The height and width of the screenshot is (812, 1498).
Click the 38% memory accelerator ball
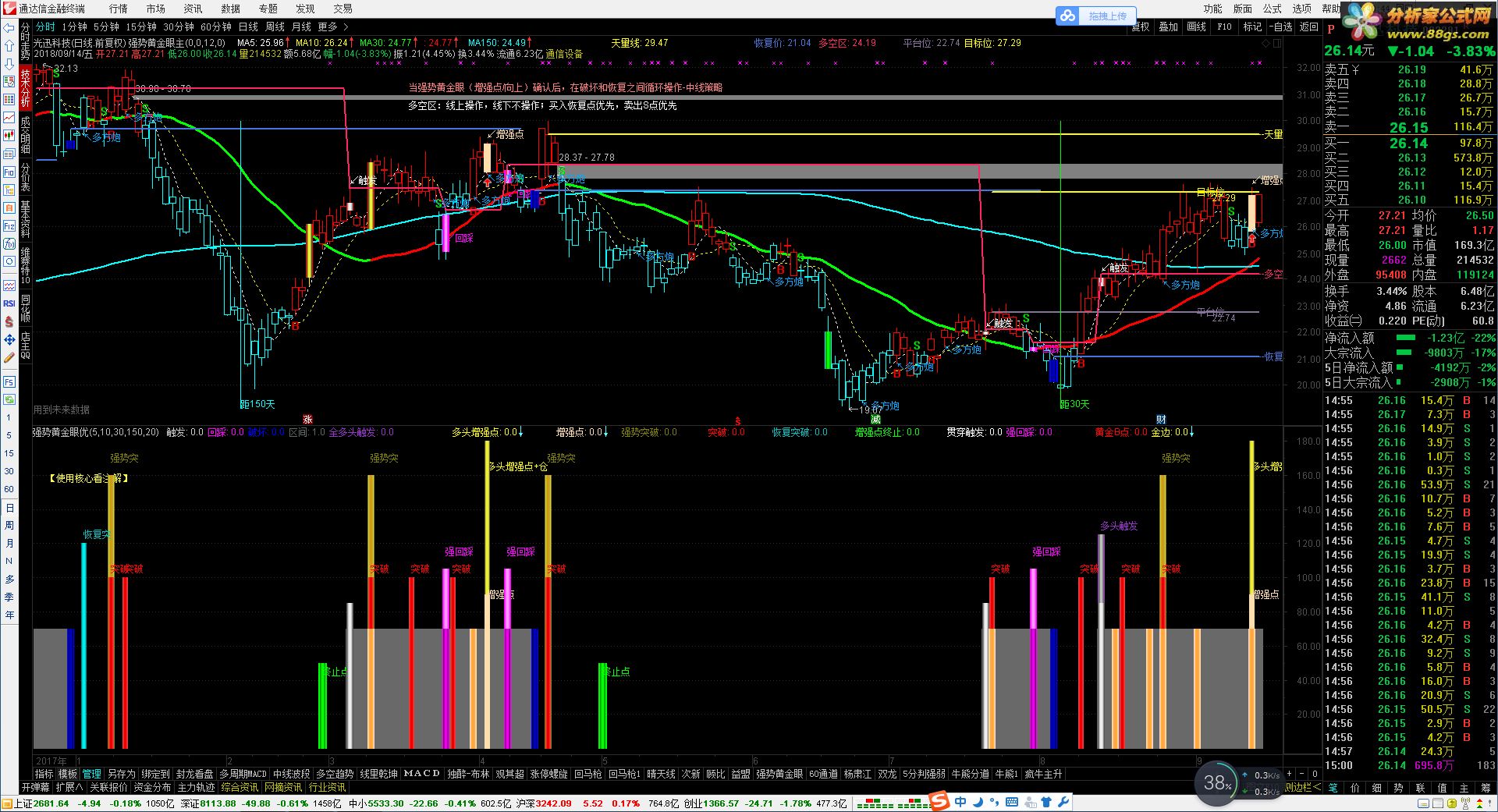pyautogui.click(x=1217, y=782)
